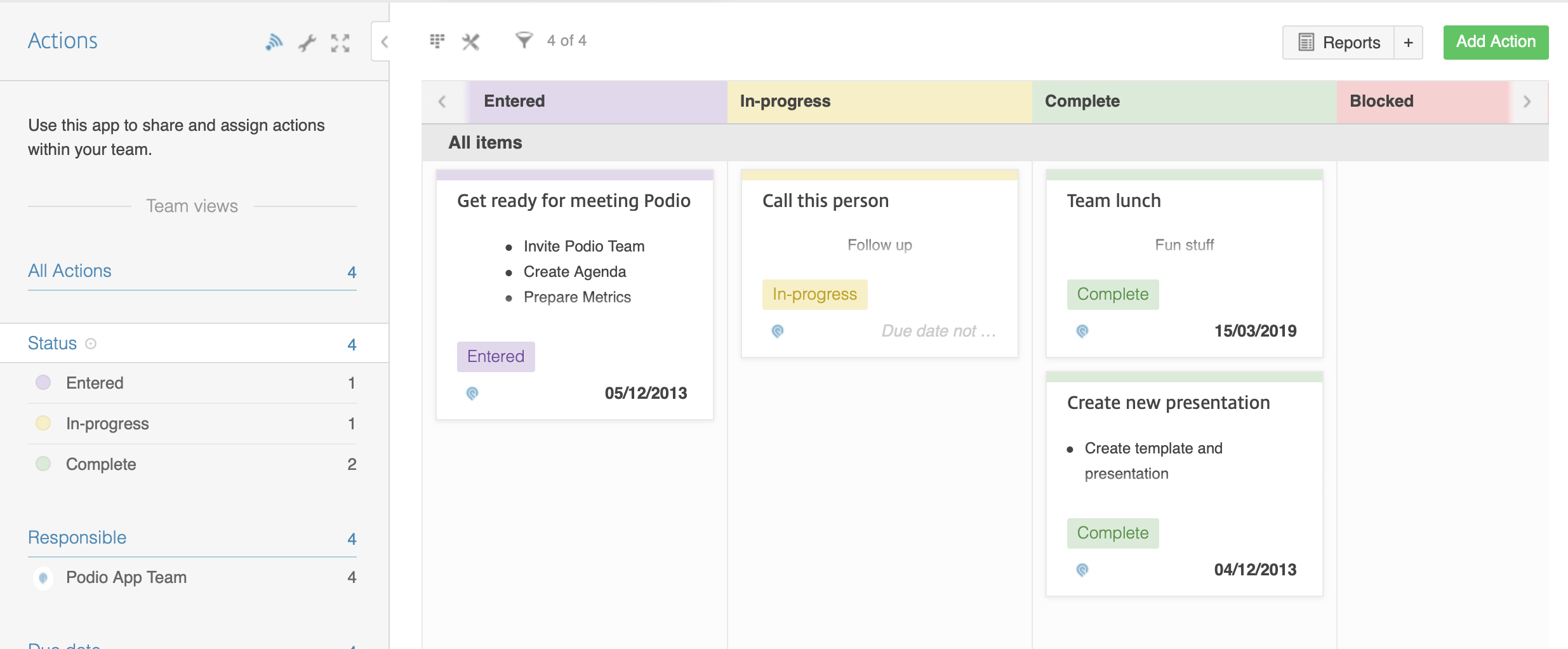Open the filter funnel icon
The width and height of the screenshot is (1568, 649).
click(x=524, y=41)
